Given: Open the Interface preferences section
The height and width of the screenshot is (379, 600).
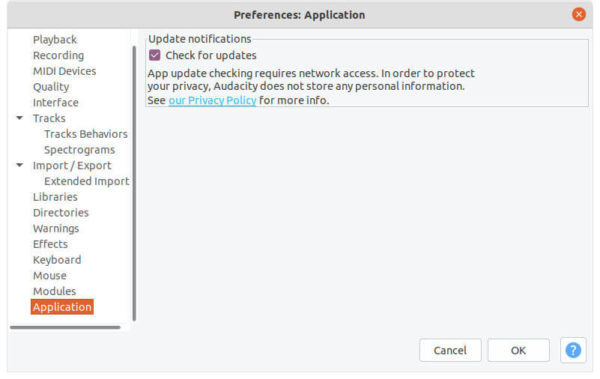Looking at the screenshot, I should coord(55,103).
